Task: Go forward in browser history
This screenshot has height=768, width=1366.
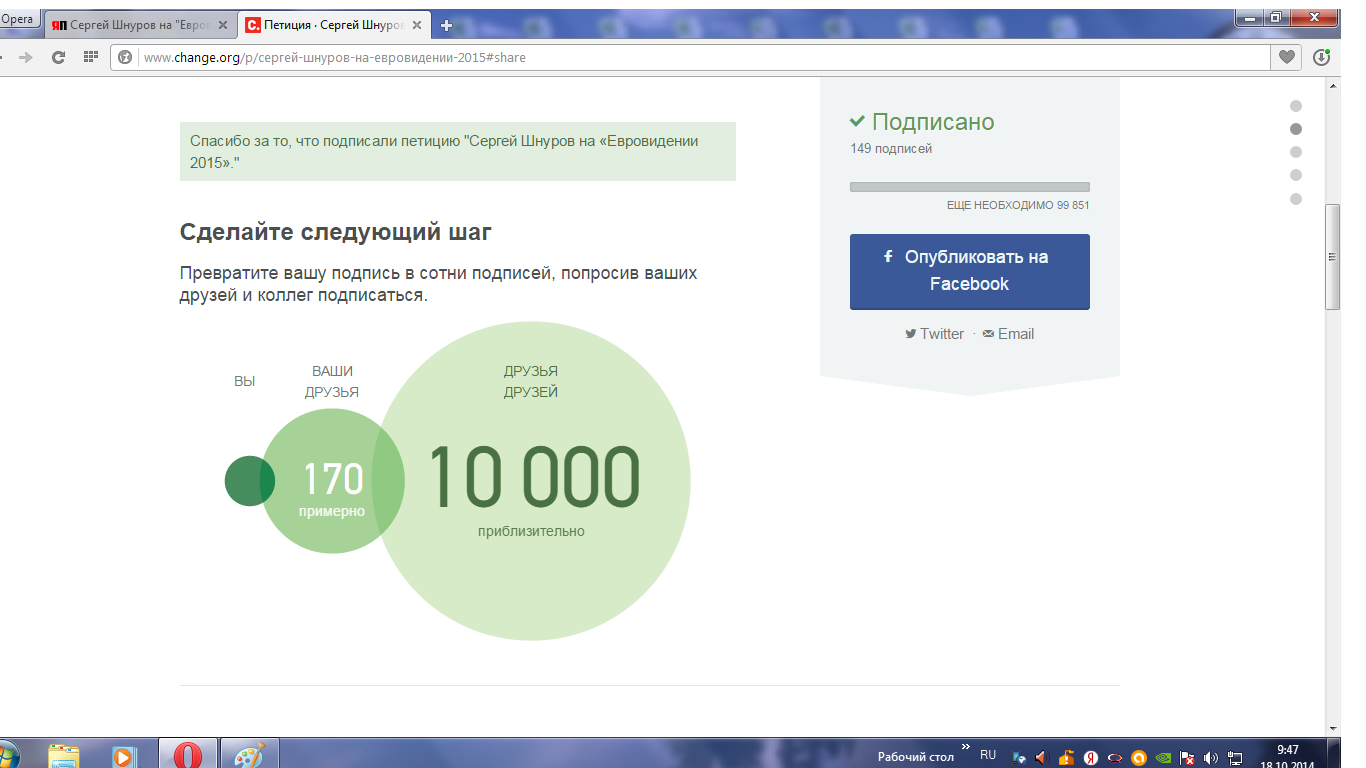Action: (x=26, y=57)
